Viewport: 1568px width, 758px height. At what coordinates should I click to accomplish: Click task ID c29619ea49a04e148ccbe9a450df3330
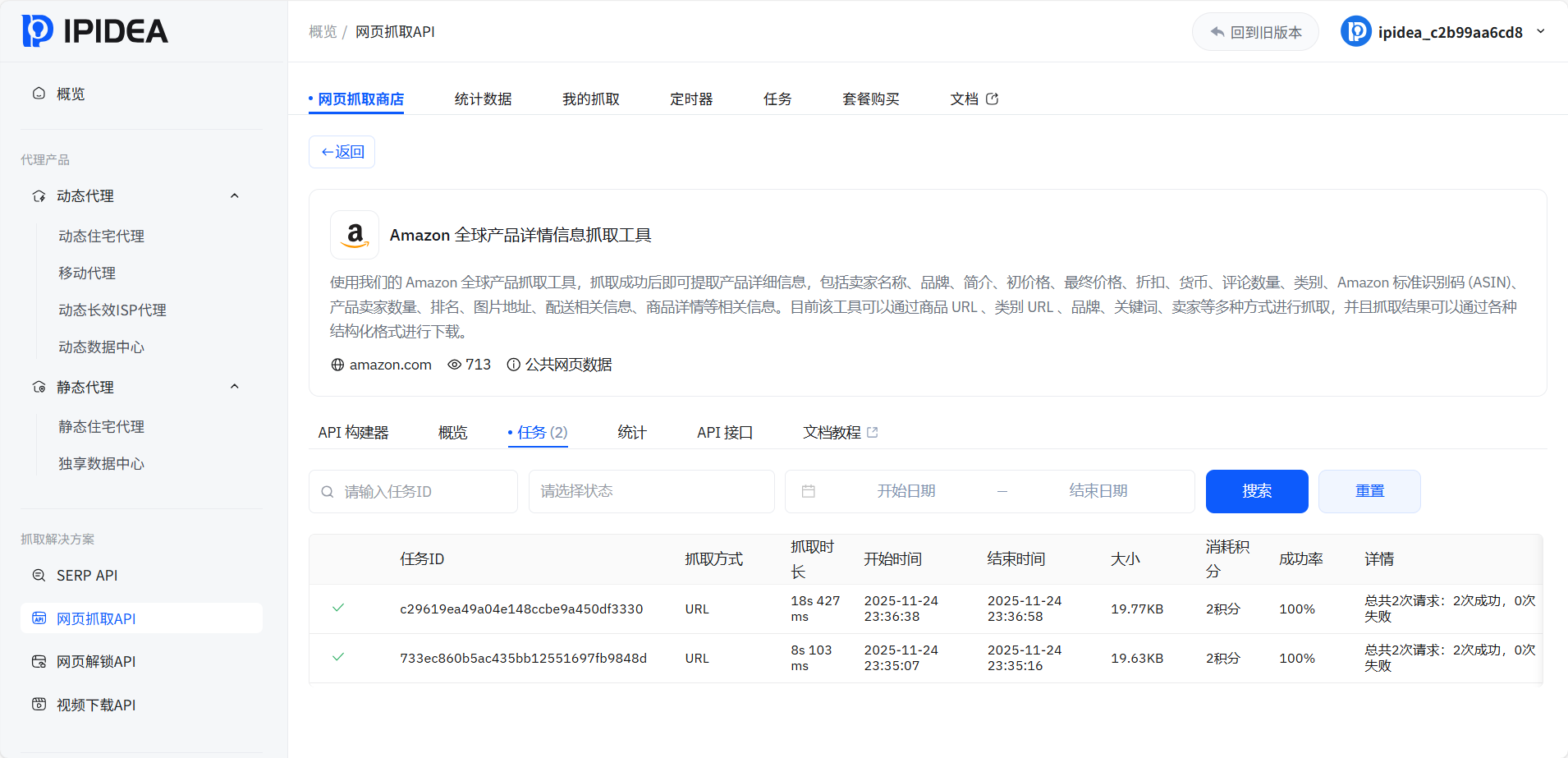[x=521, y=609]
